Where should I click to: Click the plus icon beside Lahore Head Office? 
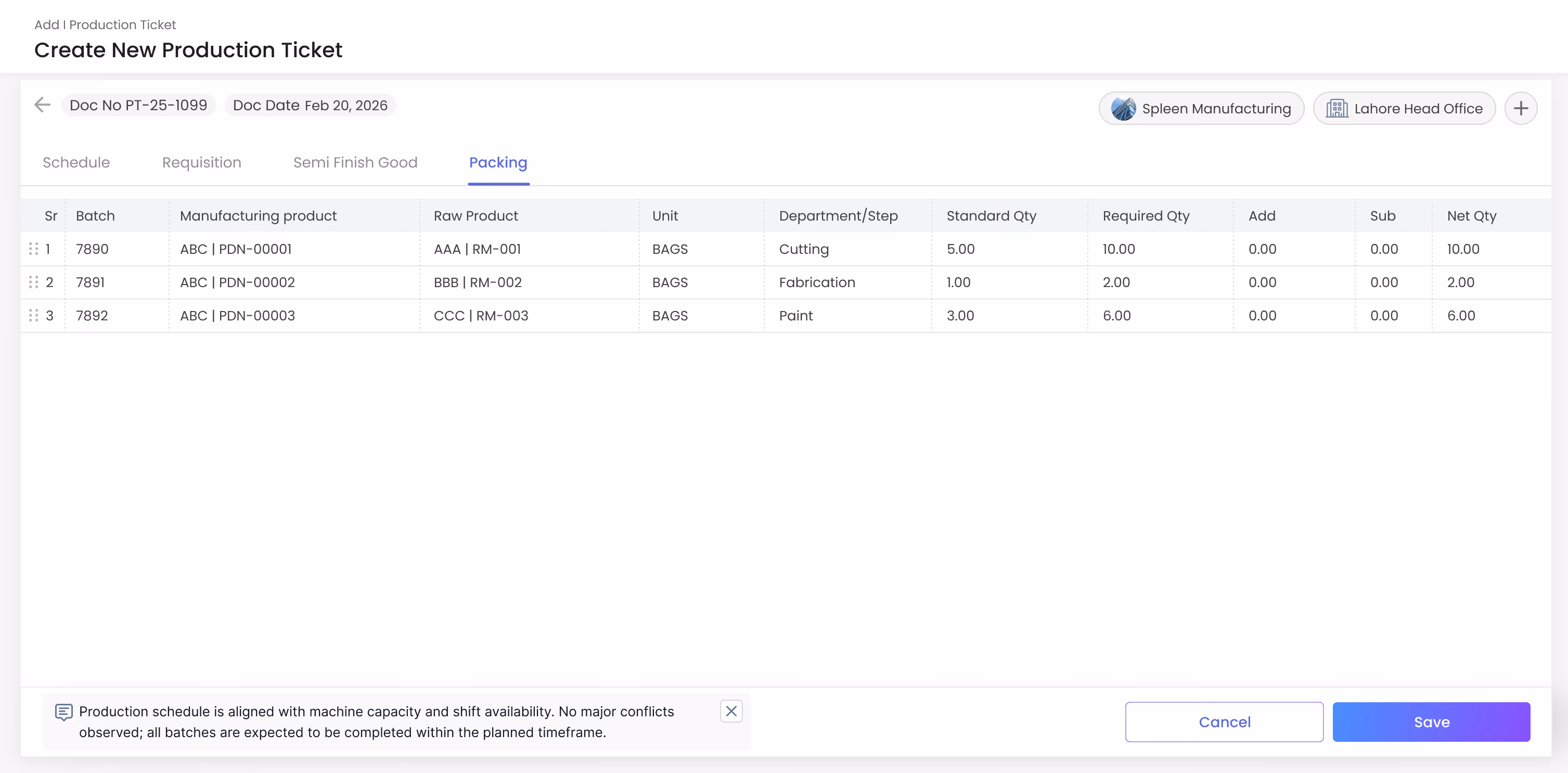tap(1521, 108)
